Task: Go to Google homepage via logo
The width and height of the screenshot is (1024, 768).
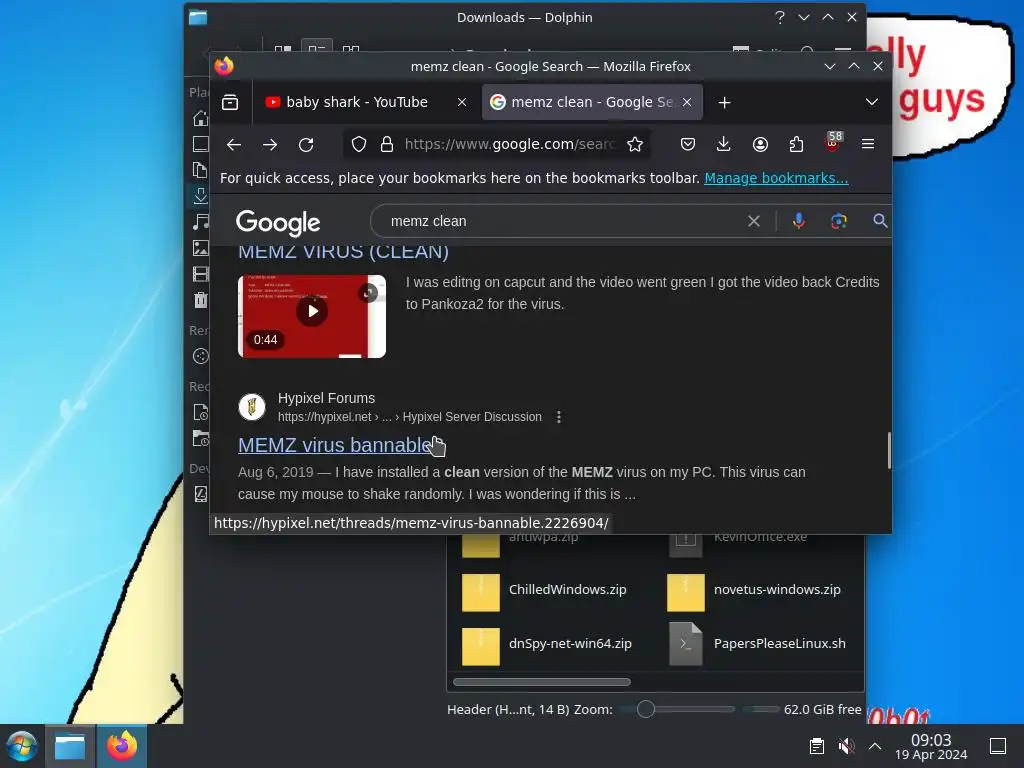Action: coord(278,223)
